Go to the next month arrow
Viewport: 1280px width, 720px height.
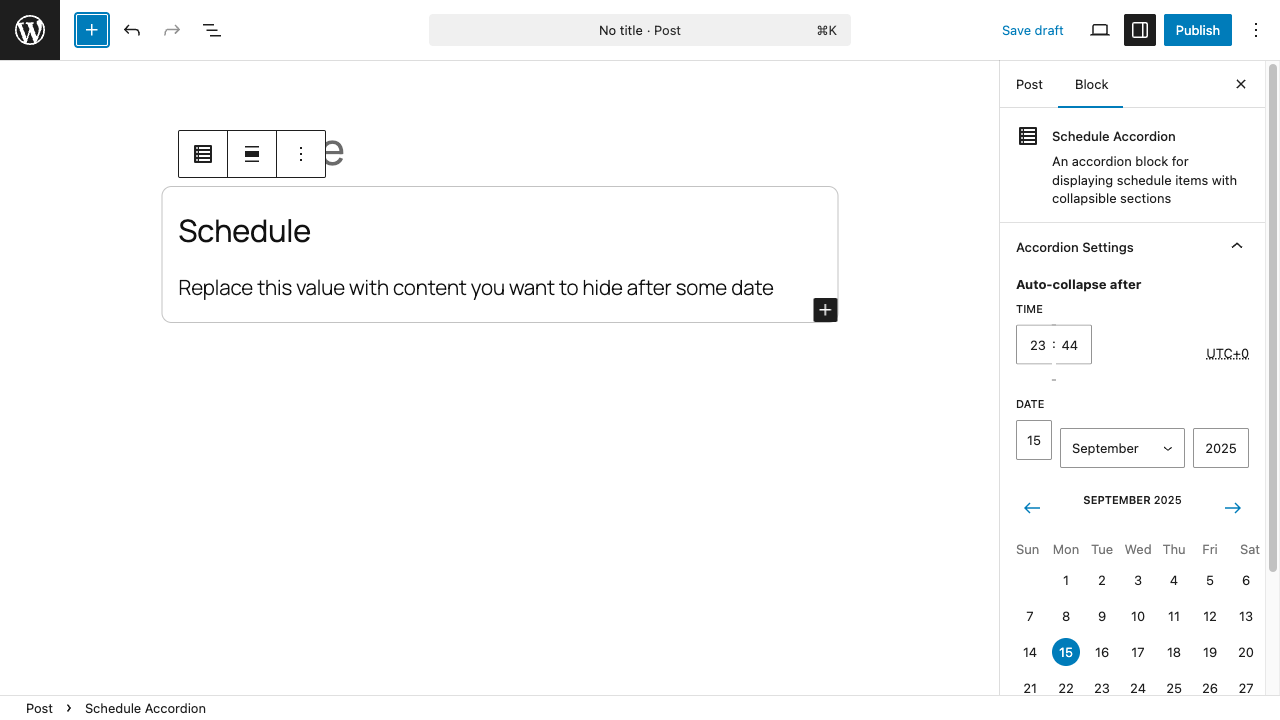1233,508
